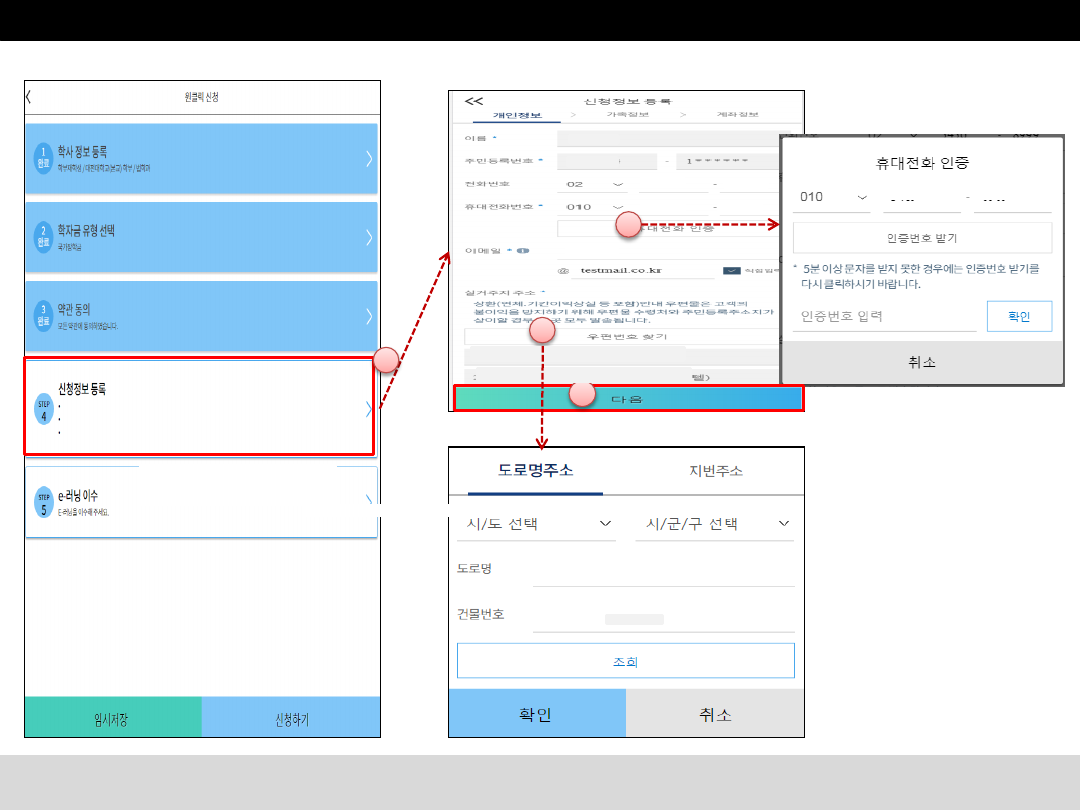Open the 신청정보 등록 step chevron
This screenshot has width=1080, height=810.
[369, 409]
